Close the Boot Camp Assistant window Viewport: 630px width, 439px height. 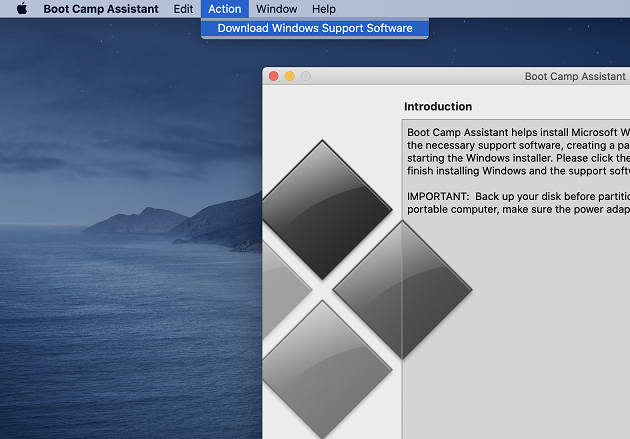274,76
